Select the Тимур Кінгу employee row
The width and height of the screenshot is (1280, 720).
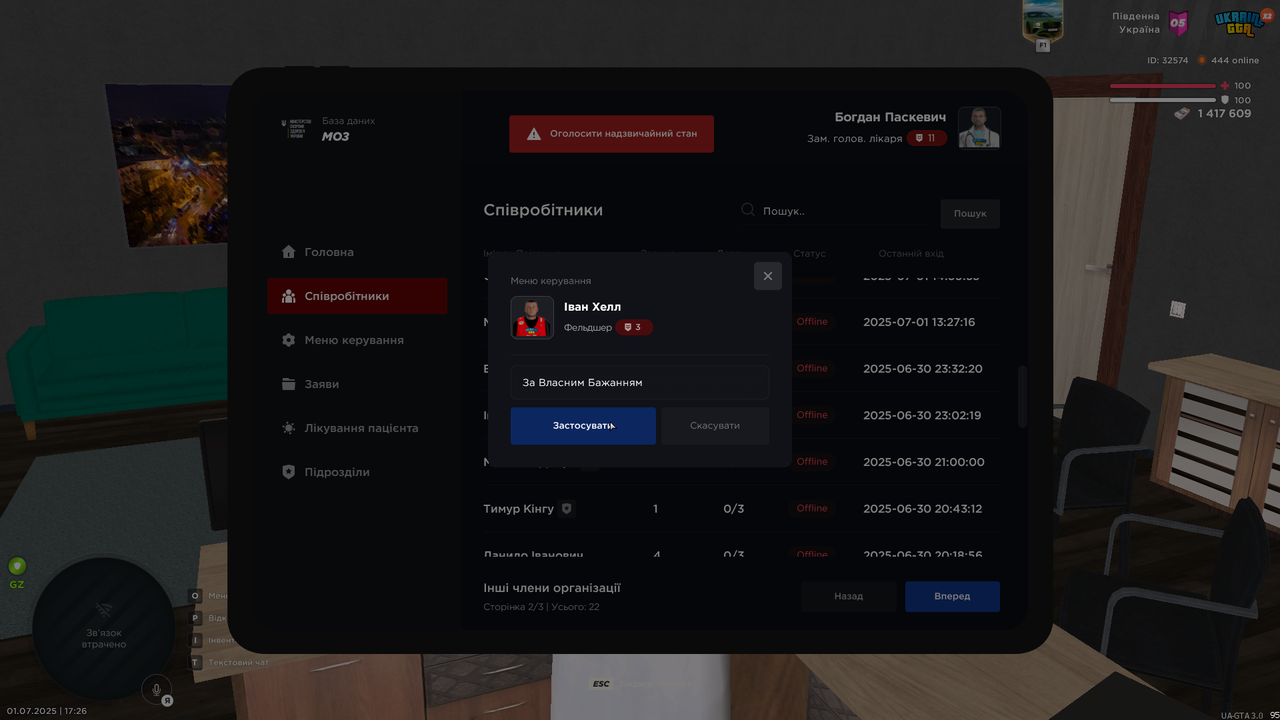tap(741, 509)
